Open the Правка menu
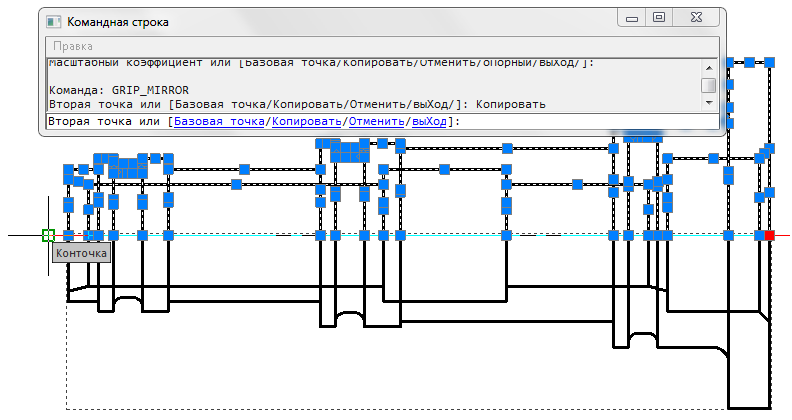Image resolution: width=792 pixels, height=420 pixels. click(73, 46)
